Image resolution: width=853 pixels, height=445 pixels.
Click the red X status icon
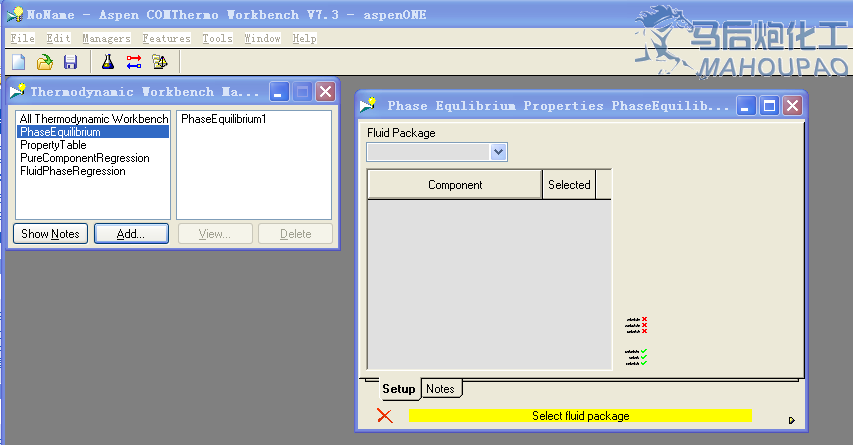(385, 416)
